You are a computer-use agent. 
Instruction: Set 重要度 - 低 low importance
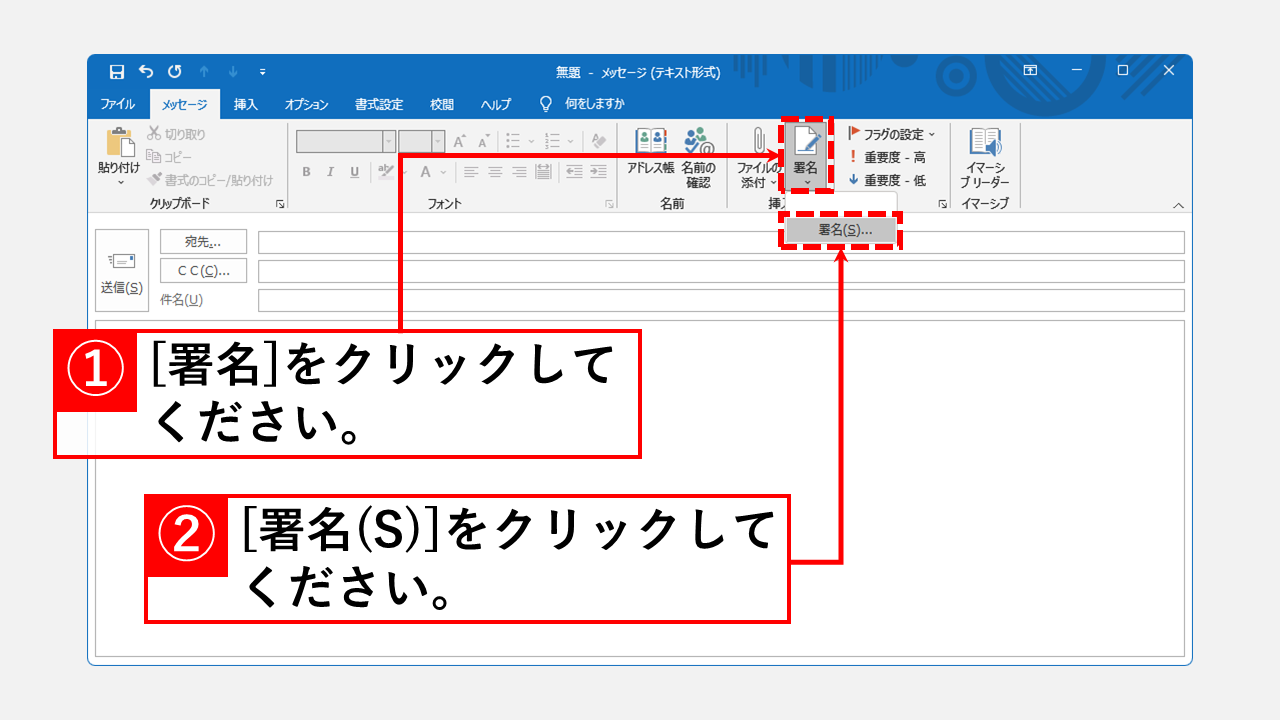pos(887,181)
